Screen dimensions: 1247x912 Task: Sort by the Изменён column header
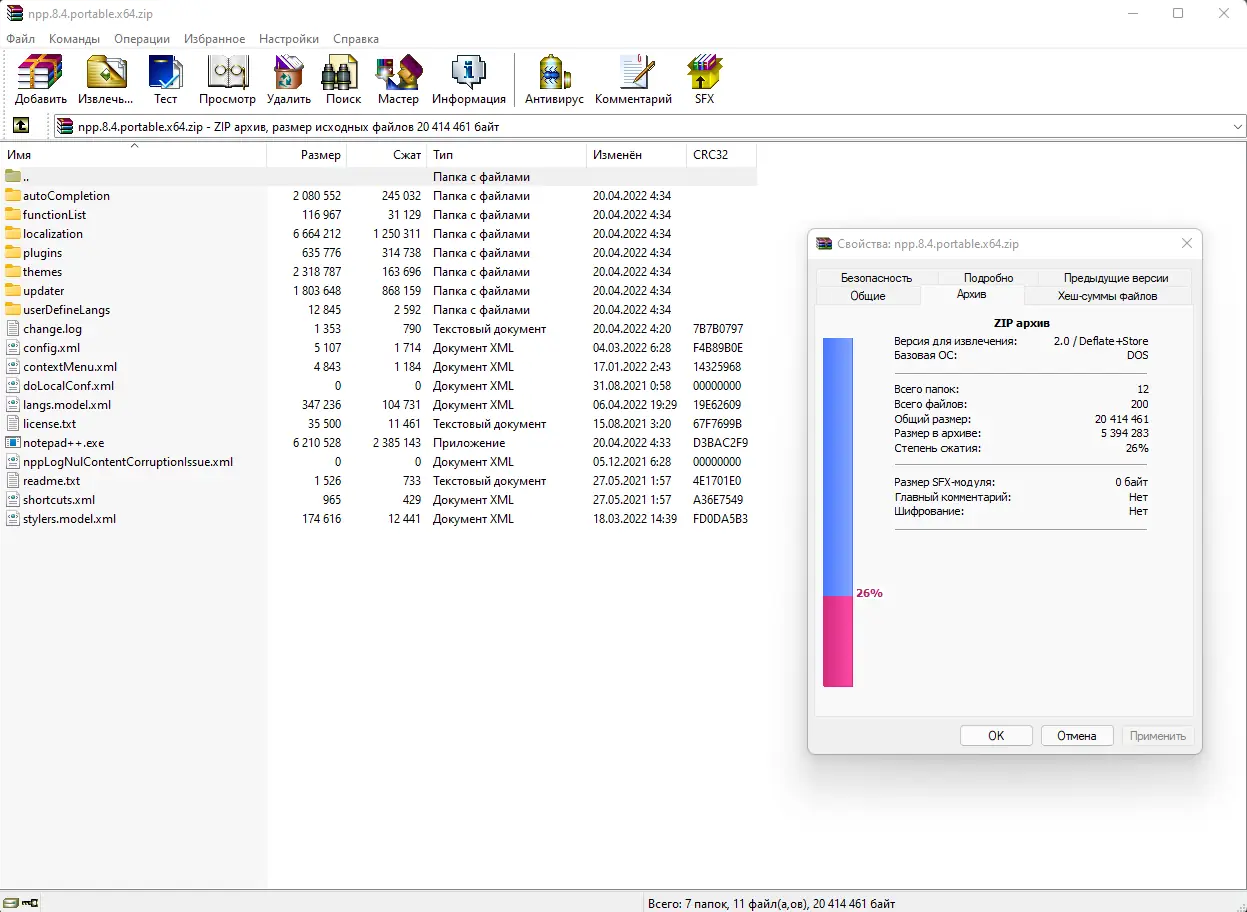pyautogui.click(x=637, y=155)
